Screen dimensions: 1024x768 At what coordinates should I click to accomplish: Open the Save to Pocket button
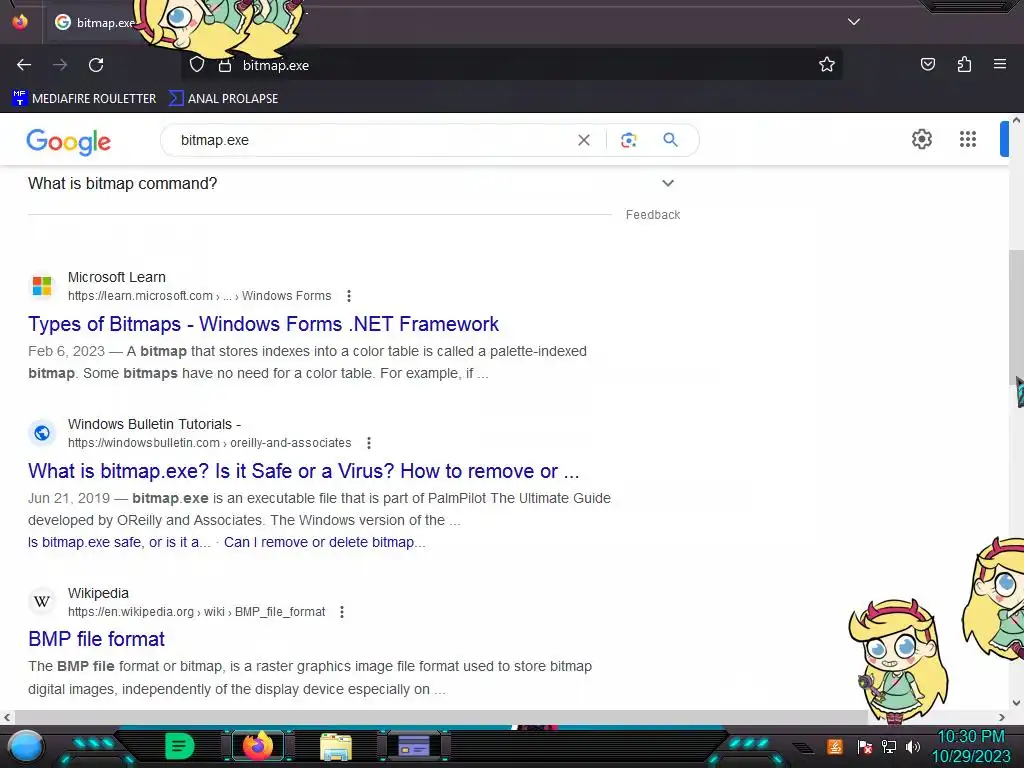(x=927, y=64)
